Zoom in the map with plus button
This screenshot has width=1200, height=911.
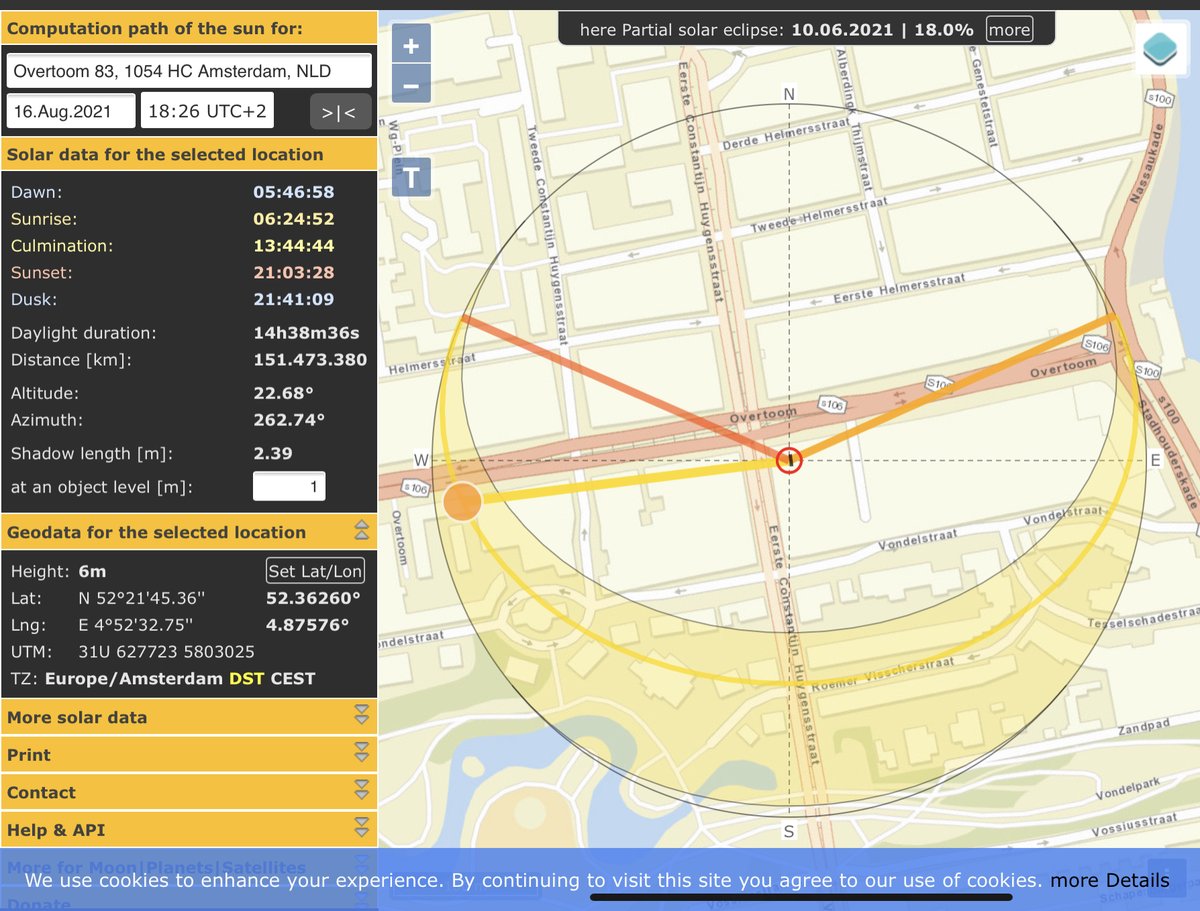(x=411, y=46)
